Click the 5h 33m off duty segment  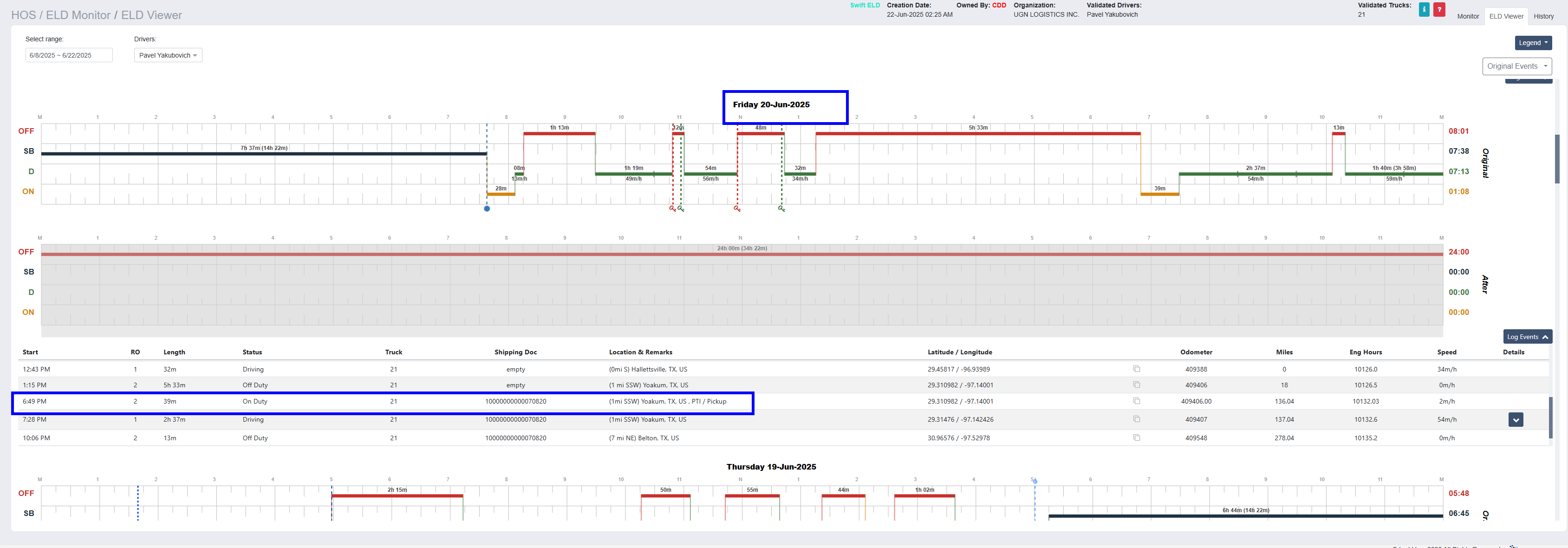[x=977, y=133]
